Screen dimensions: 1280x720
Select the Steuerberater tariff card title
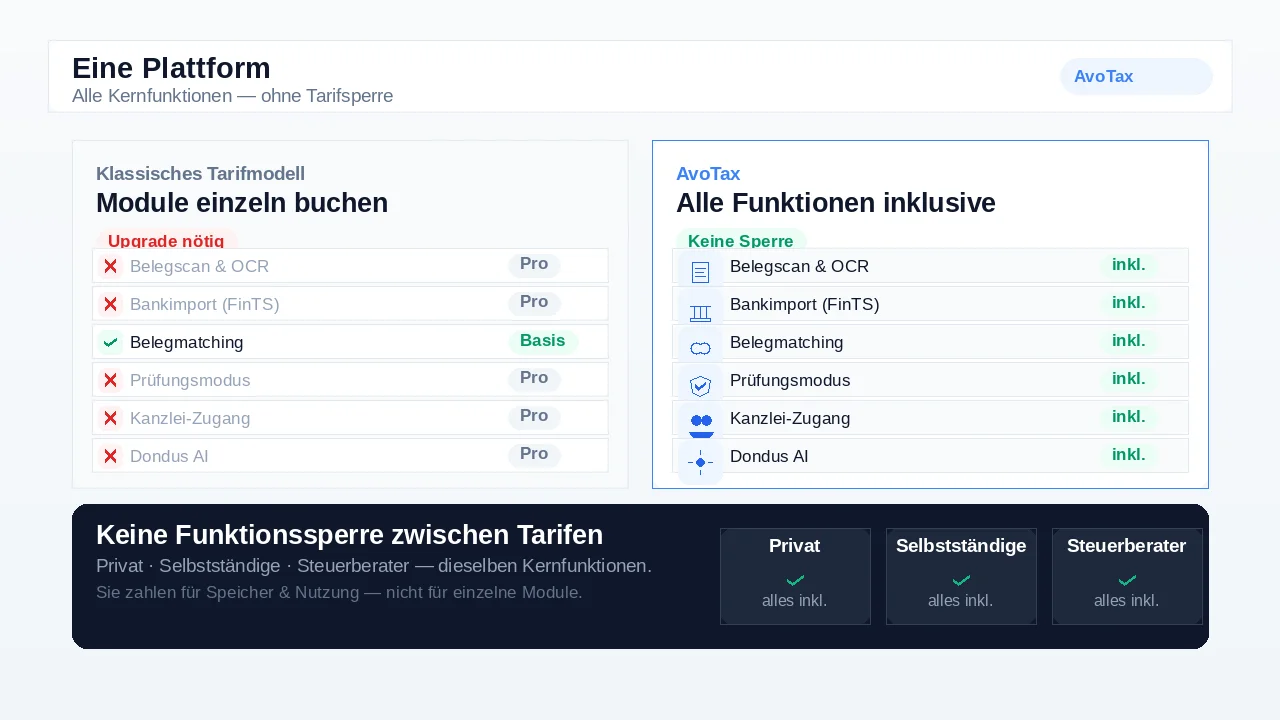[x=1127, y=546]
